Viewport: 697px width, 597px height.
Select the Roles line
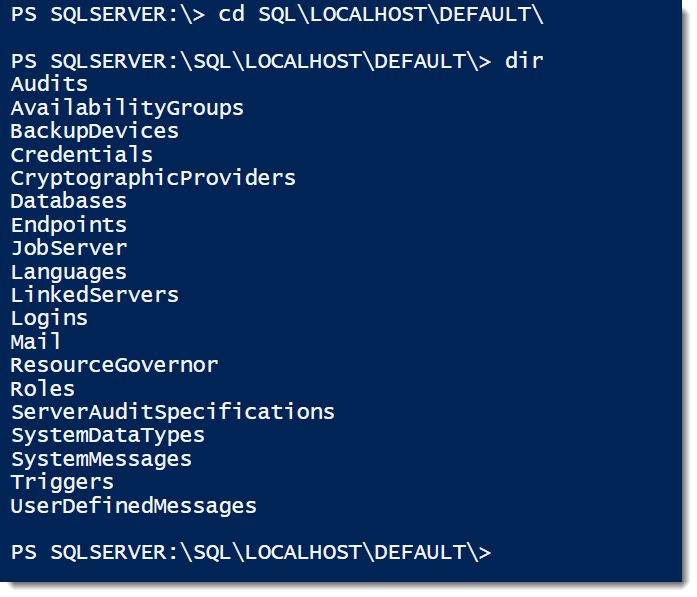[43, 389]
